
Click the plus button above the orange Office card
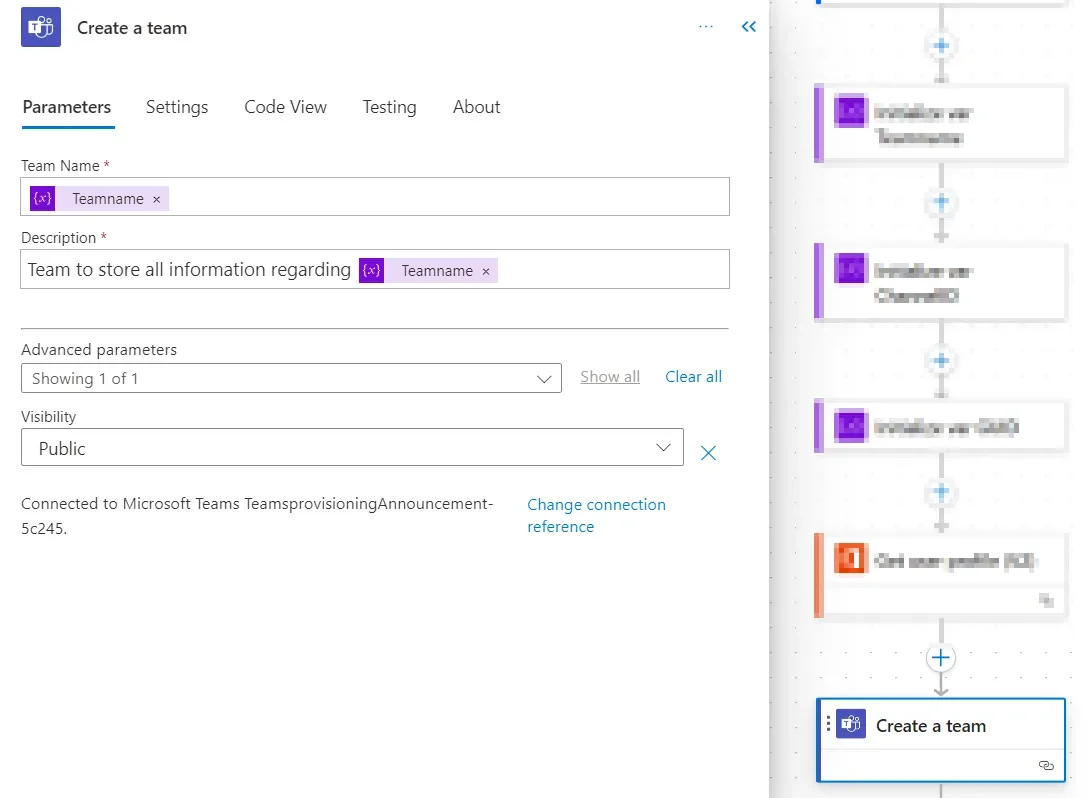tap(941, 492)
